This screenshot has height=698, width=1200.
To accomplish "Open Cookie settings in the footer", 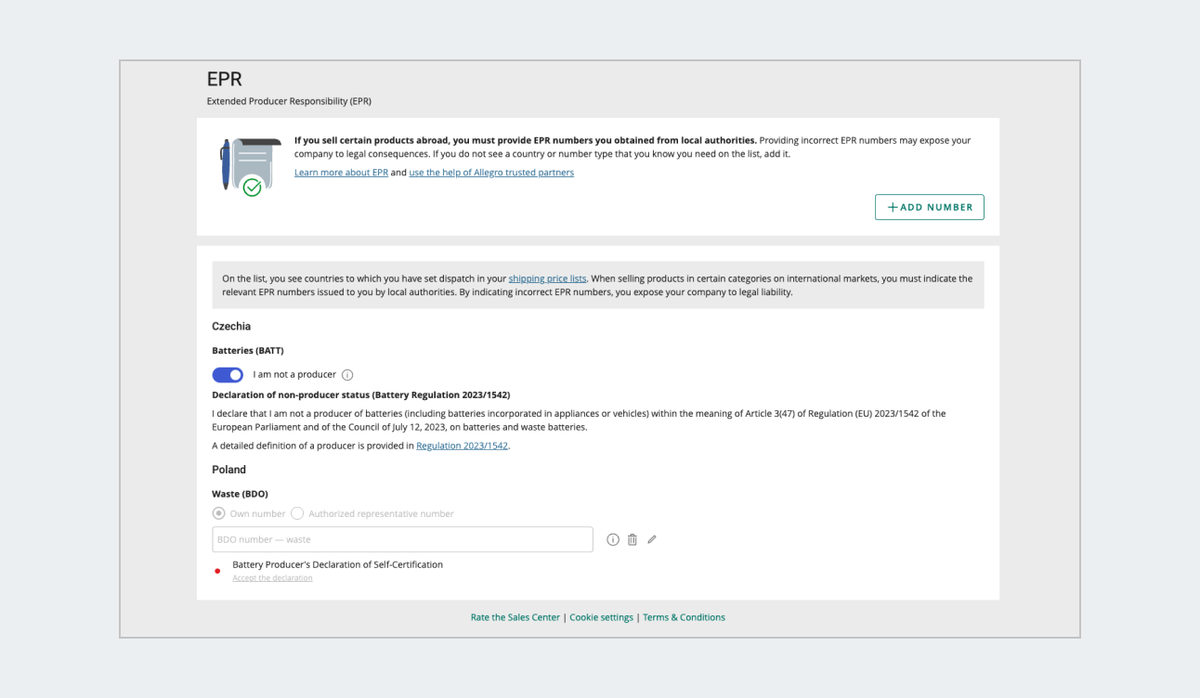I will pos(601,618).
